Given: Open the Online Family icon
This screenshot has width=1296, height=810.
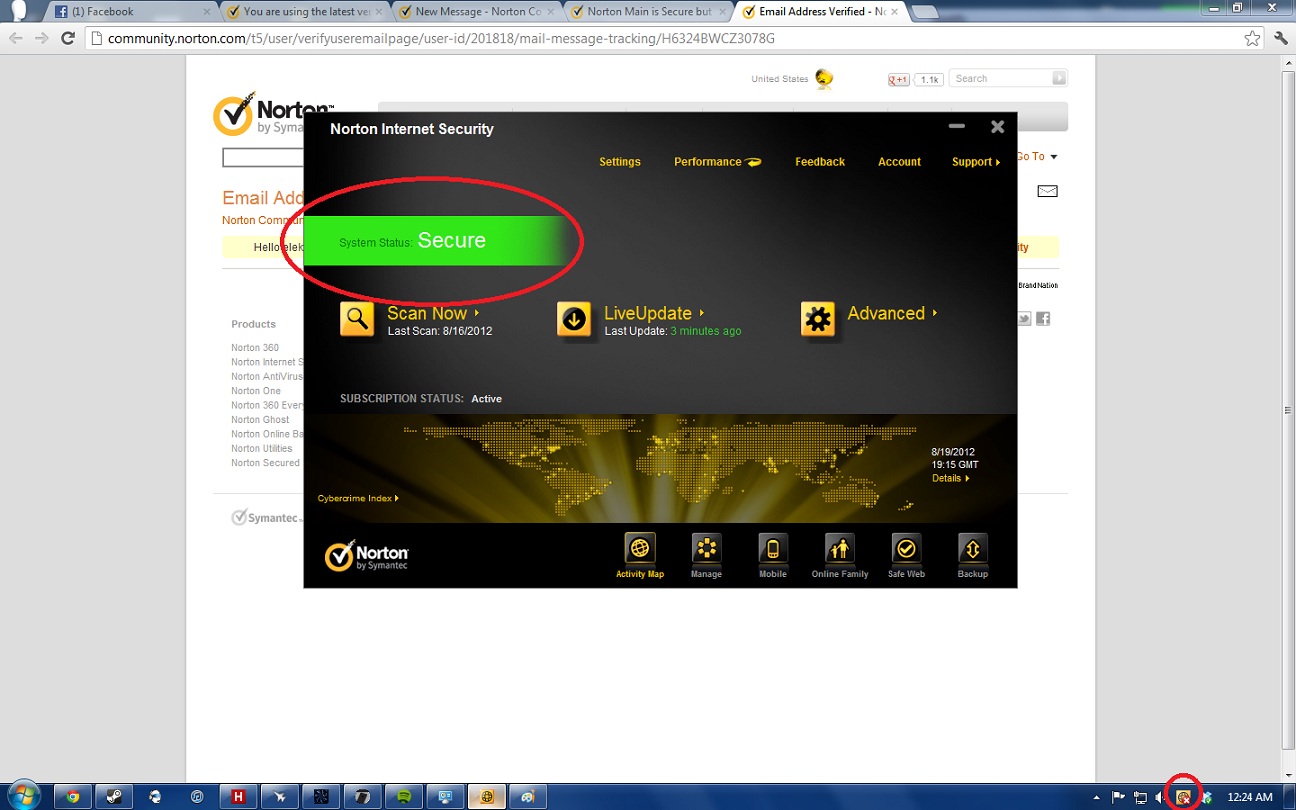Looking at the screenshot, I should tap(840, 549).
